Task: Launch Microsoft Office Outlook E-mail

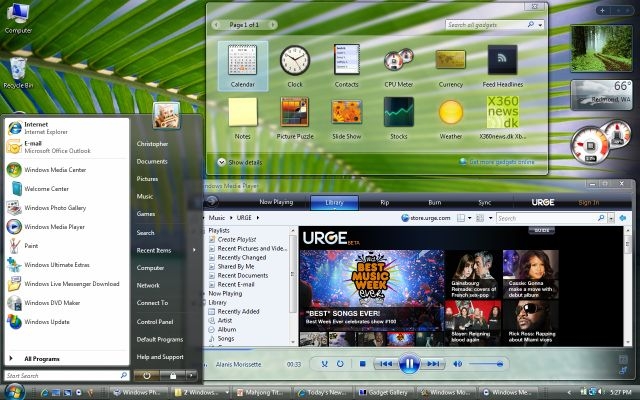Action: pos(67,147)
